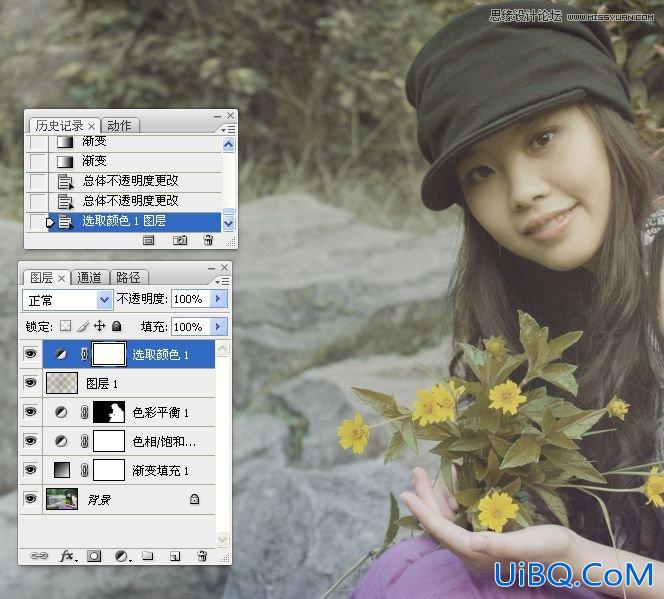Open fill slider arrow
Image resolution: width=664 pixels, height=599 pixels.
click(219, 326)
